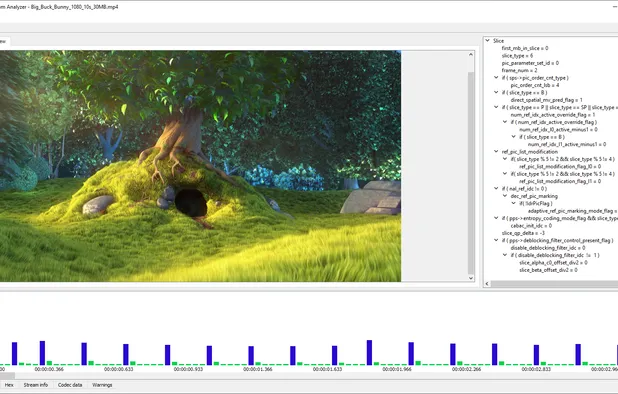Collapse the 'if ( nal_ref_idc != 0 )' node
Screen dimensions: 618x394
(x=496, y=189)
